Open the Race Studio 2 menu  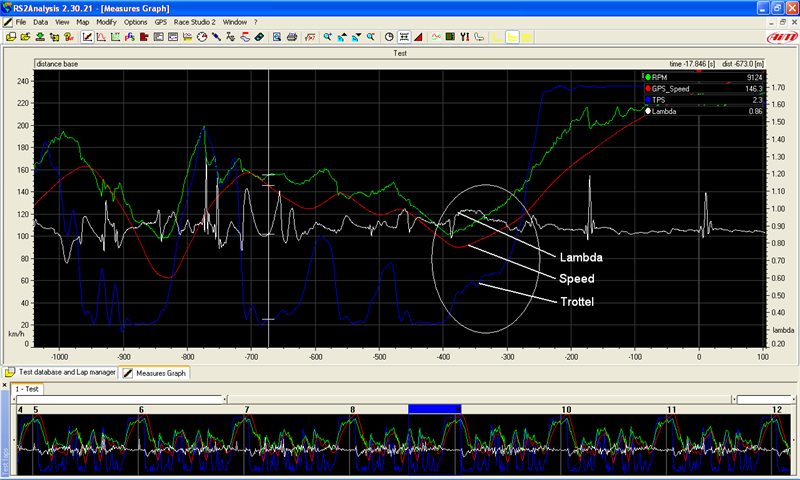pos(194,22)
